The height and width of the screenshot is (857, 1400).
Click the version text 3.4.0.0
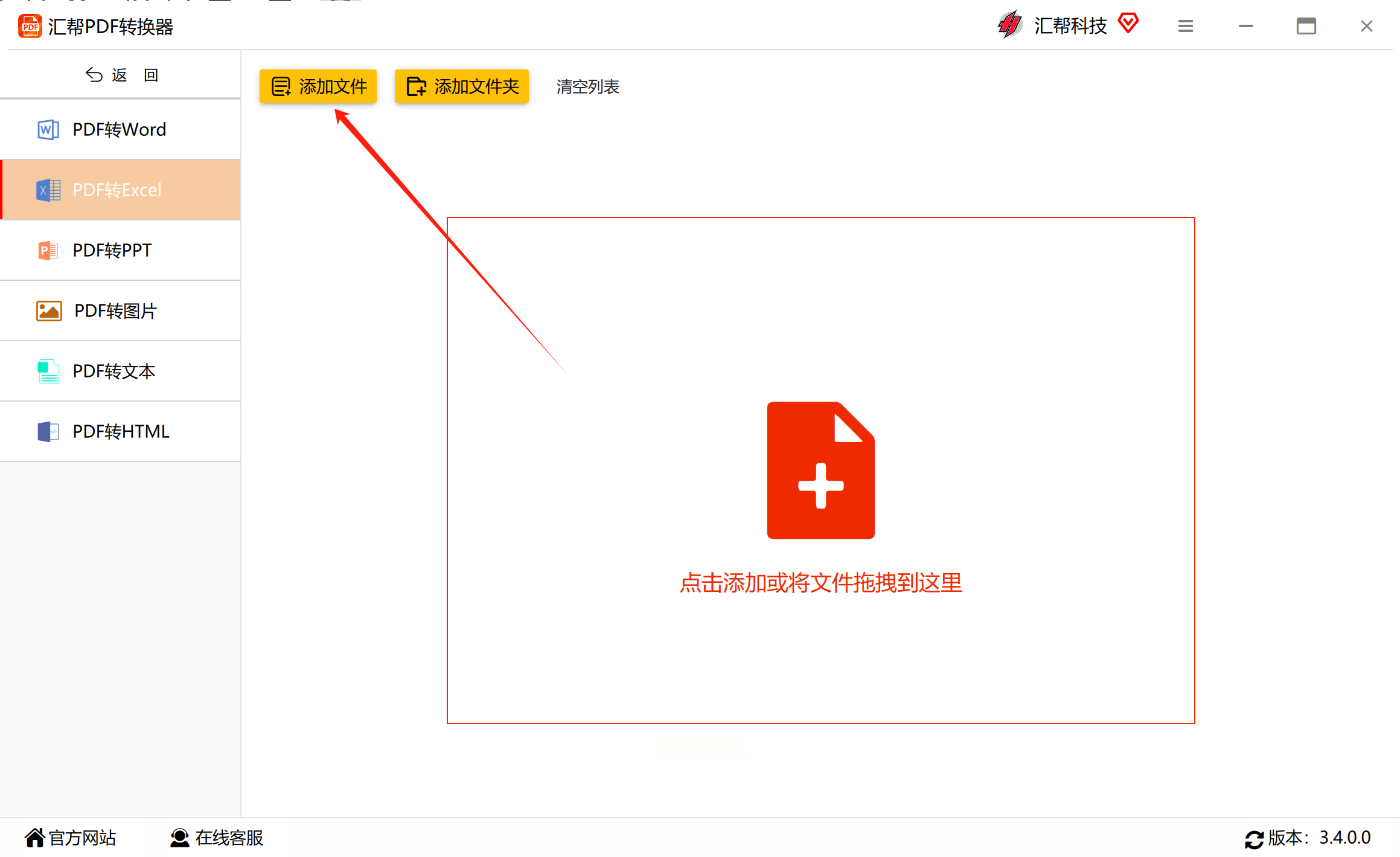click(x=1345, y=838)
